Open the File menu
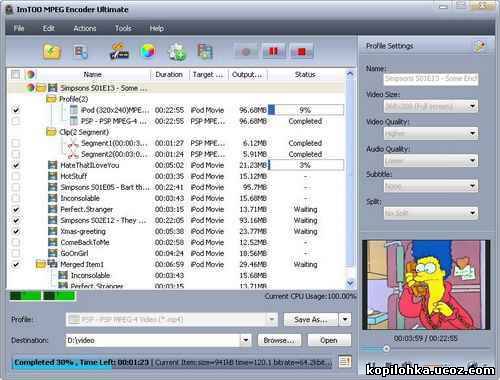Image resolution: width=500 pixels, height=380 pixels. tap(19, 28)
